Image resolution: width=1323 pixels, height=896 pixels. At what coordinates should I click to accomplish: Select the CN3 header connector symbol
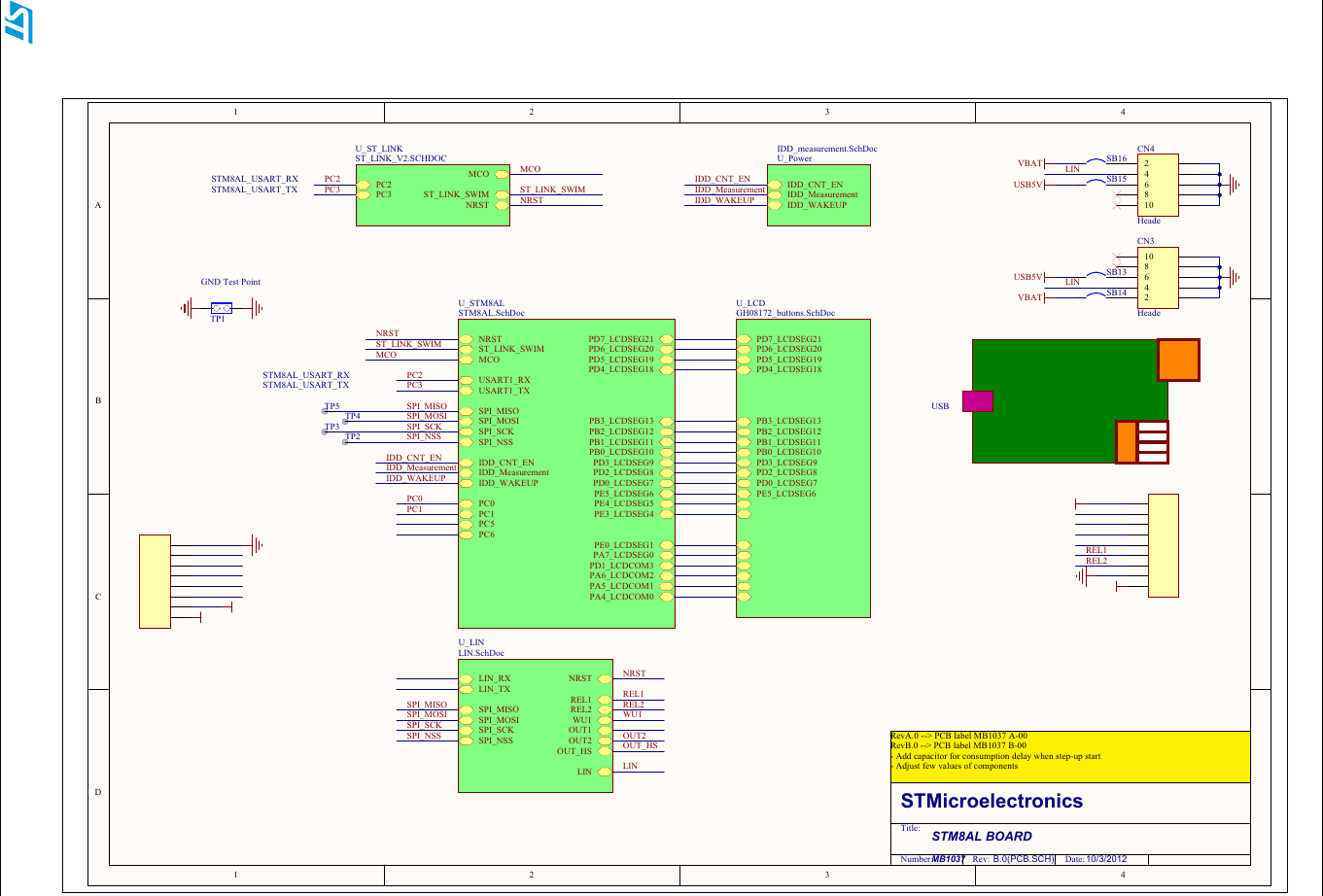[x=1158, y=279]
